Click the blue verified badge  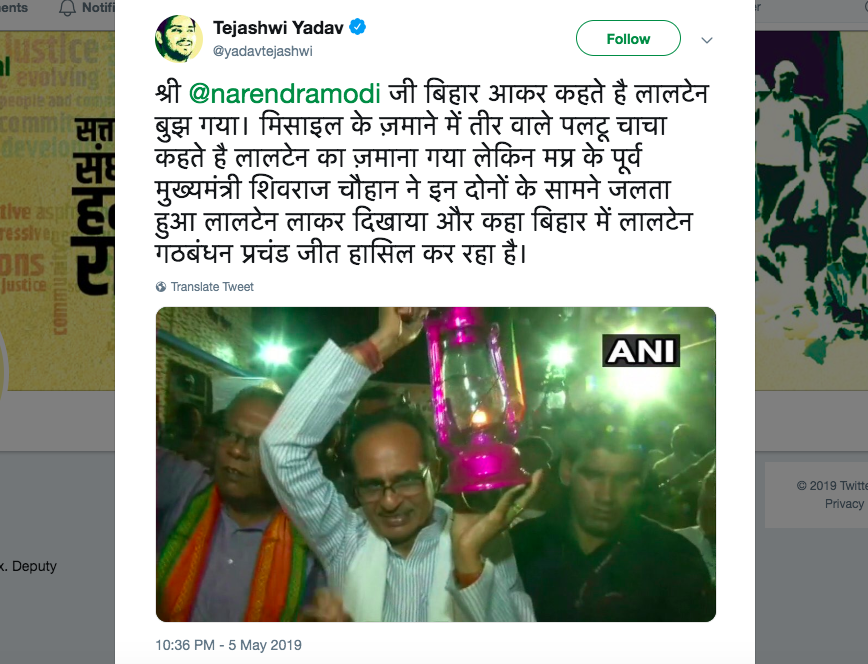pos(358,27)
